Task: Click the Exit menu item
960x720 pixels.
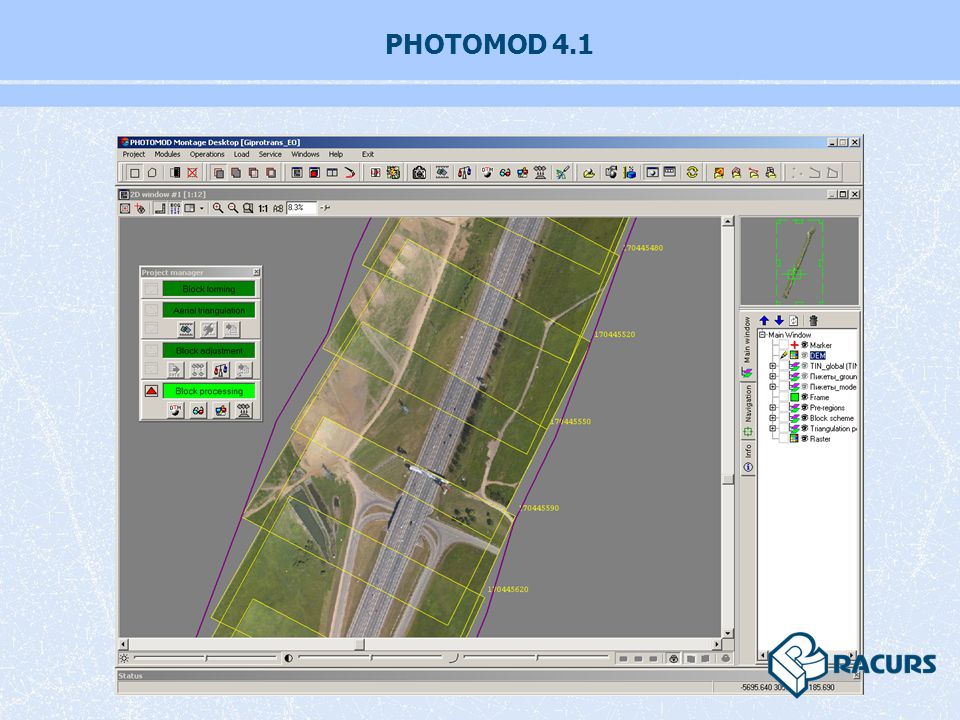Action: tap(367, 154)
